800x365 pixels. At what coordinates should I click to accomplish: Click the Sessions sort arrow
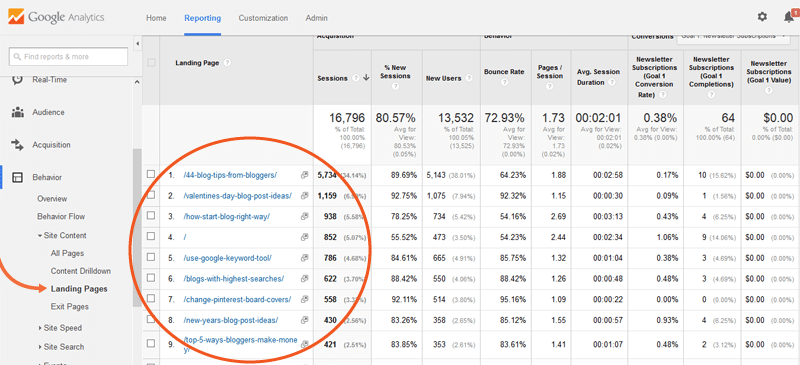[366, 79]
